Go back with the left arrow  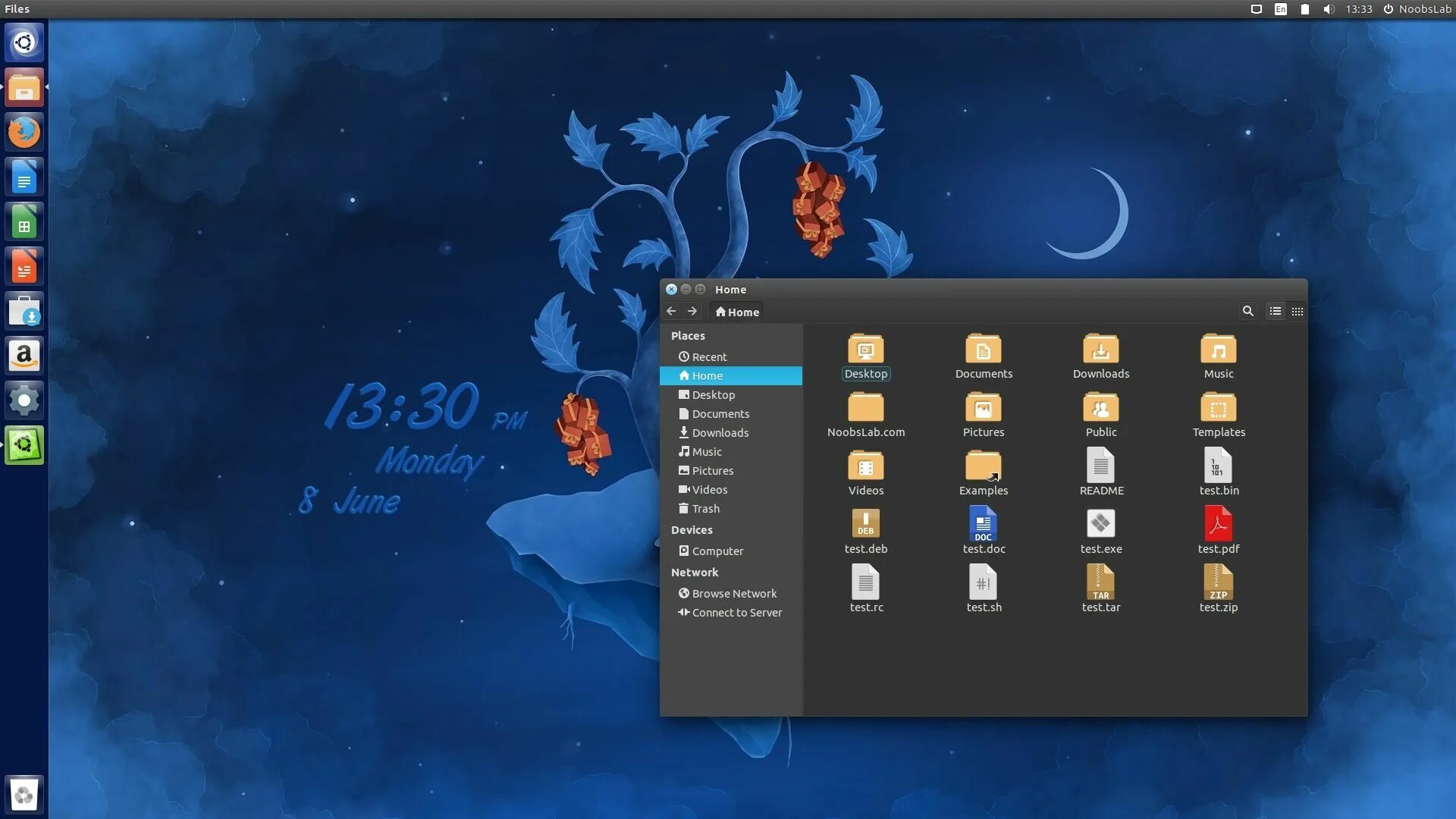(671, 311)
